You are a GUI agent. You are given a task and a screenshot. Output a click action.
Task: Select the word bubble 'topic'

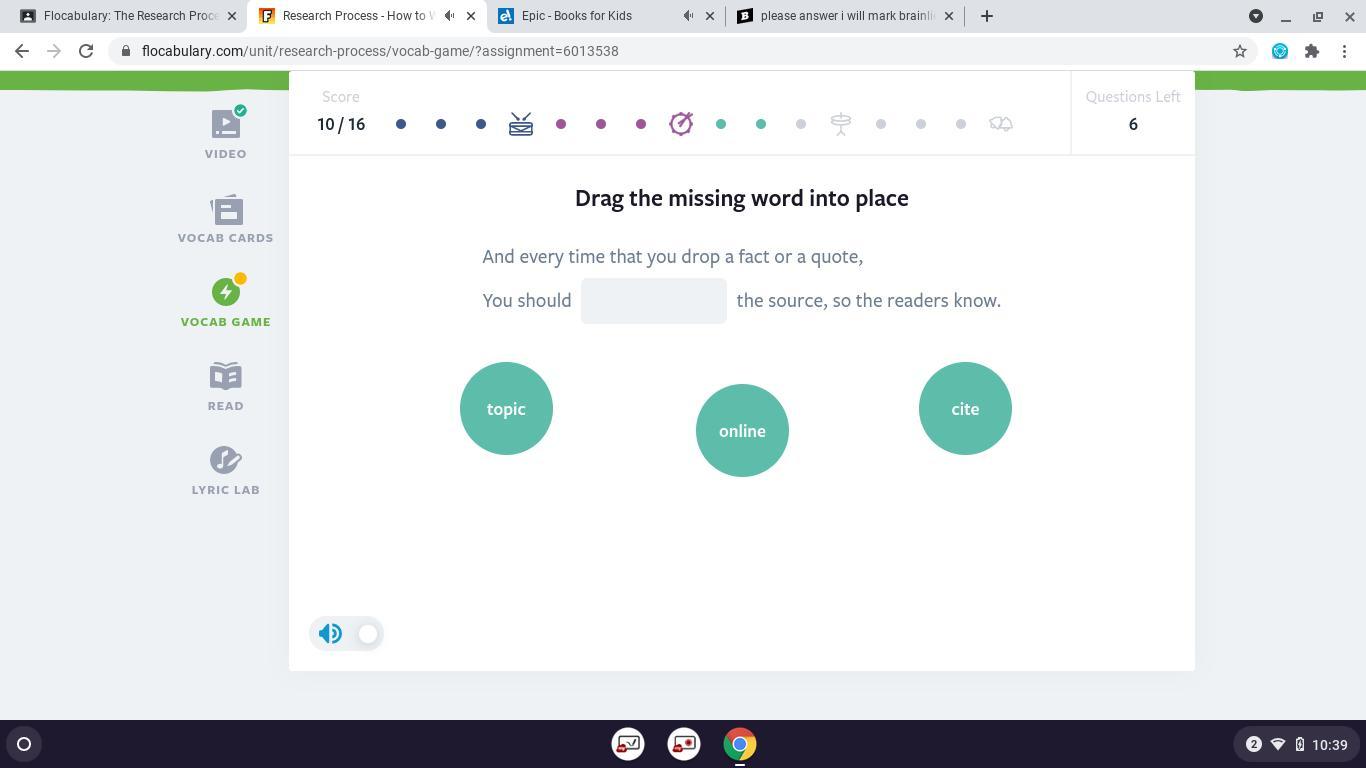(x=506, y=409)
